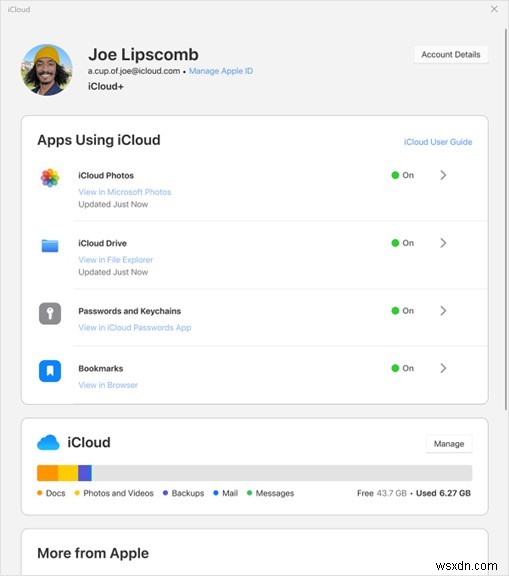This screenshot has width=509, height=576.
Task: Toggle the iCloud Photos On status
Action: [x=402, y=175]
